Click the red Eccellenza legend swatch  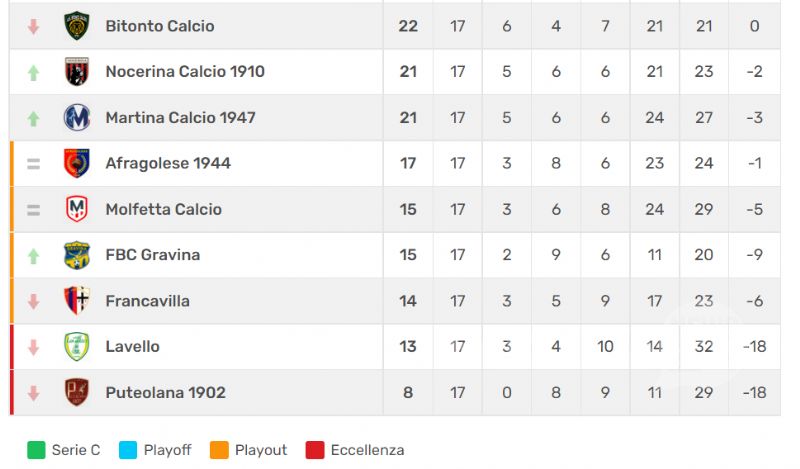pos(315,450)
